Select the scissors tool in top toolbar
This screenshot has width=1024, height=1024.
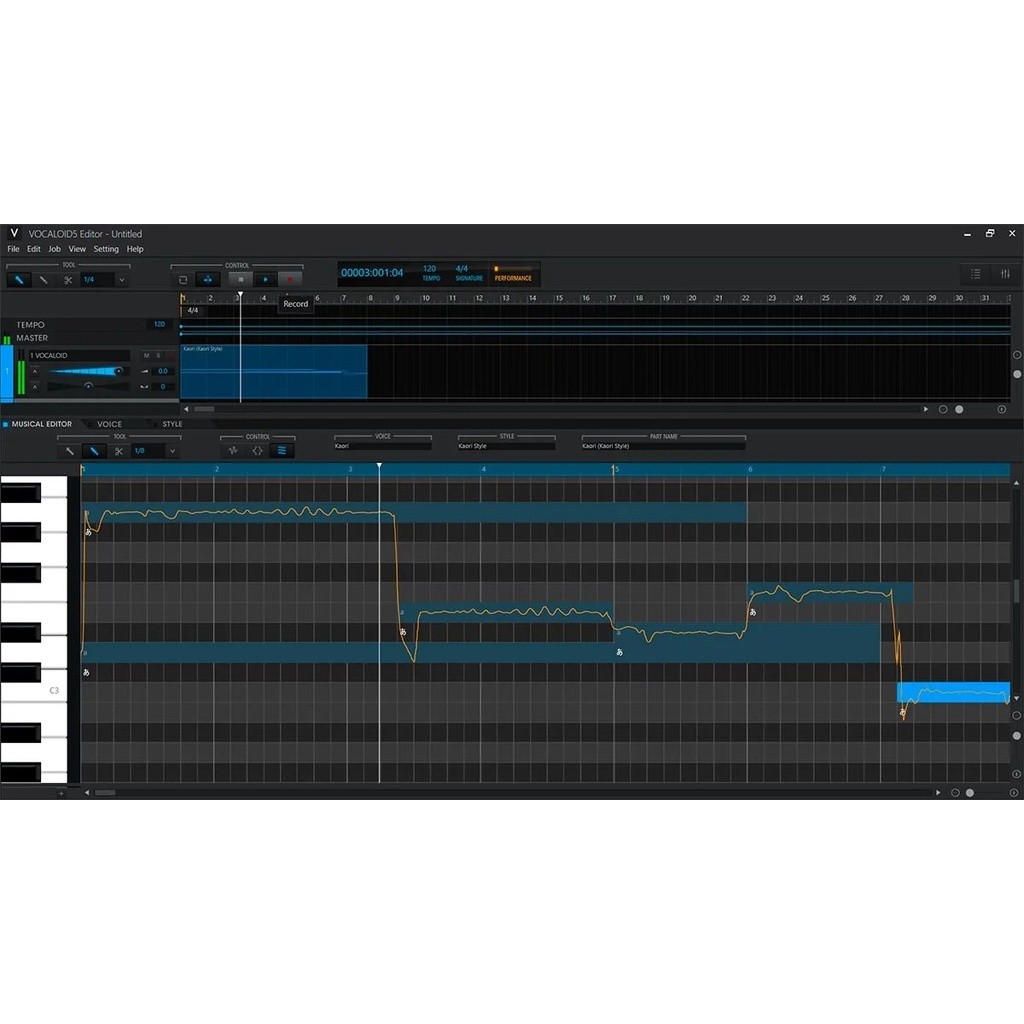coord(68,280)
